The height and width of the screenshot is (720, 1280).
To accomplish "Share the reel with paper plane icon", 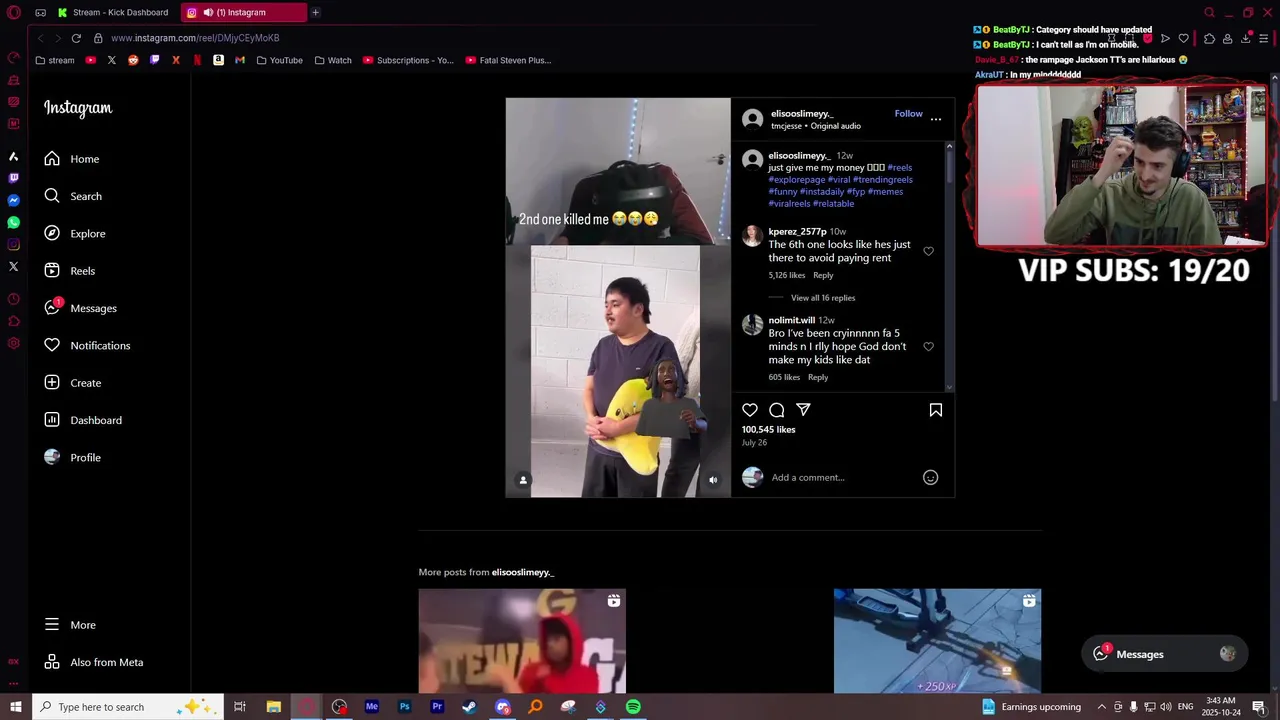I will 803,410.
